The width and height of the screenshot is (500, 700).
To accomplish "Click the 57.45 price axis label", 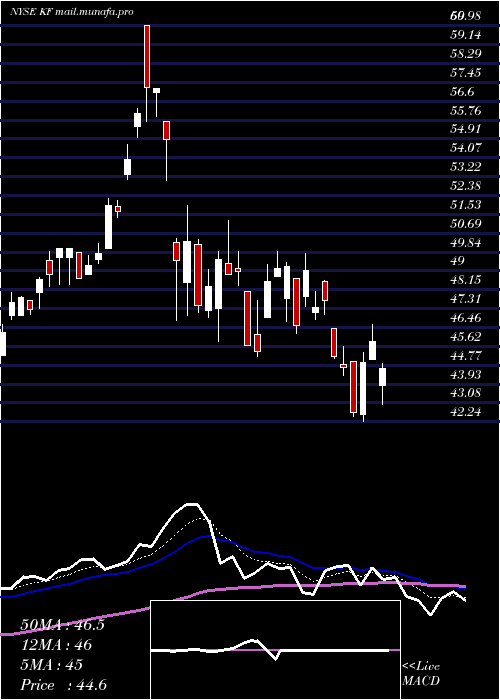I will click(466, 72).
